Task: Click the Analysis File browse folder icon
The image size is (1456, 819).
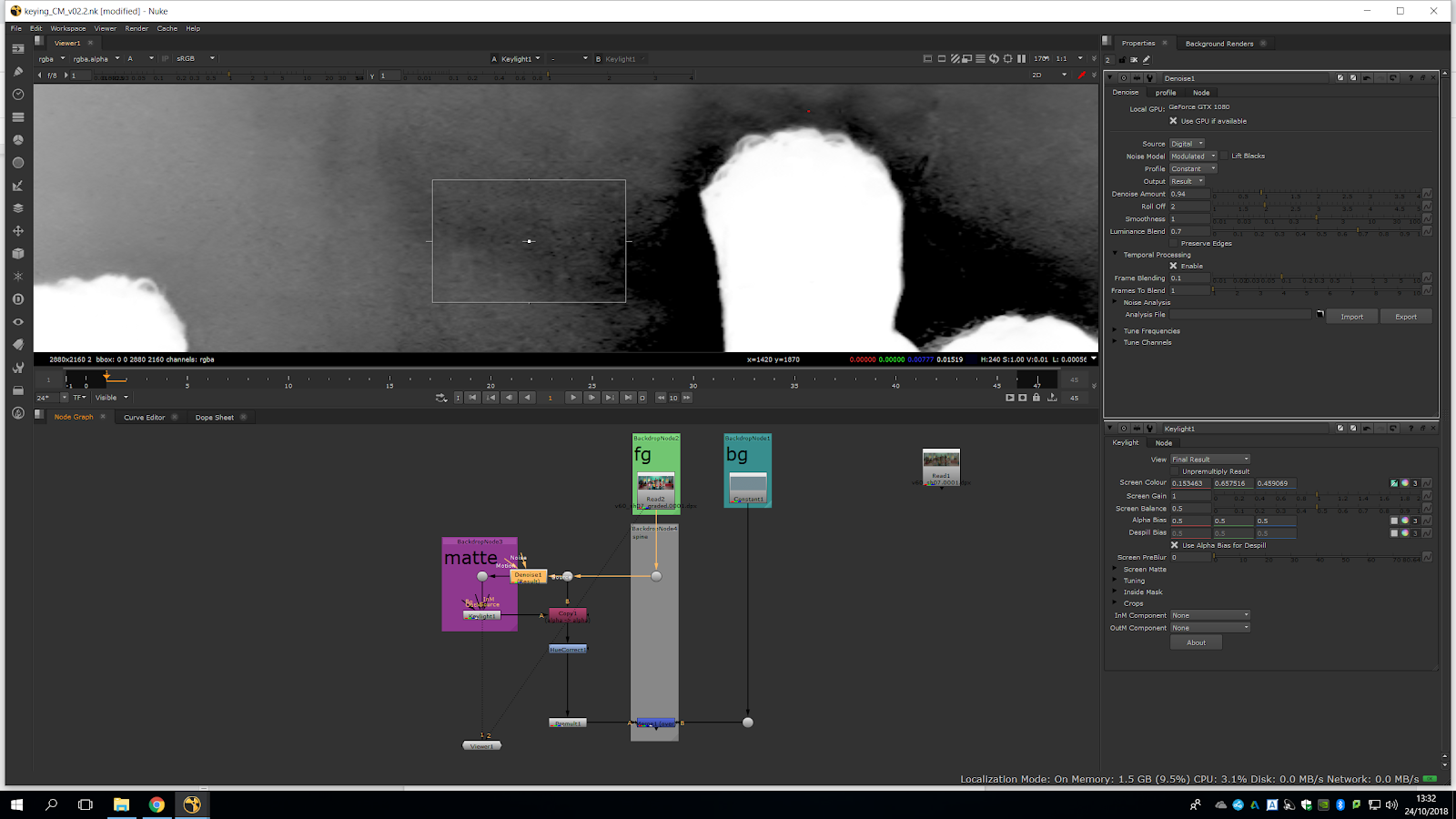Action: click(x=1319, y=315)
